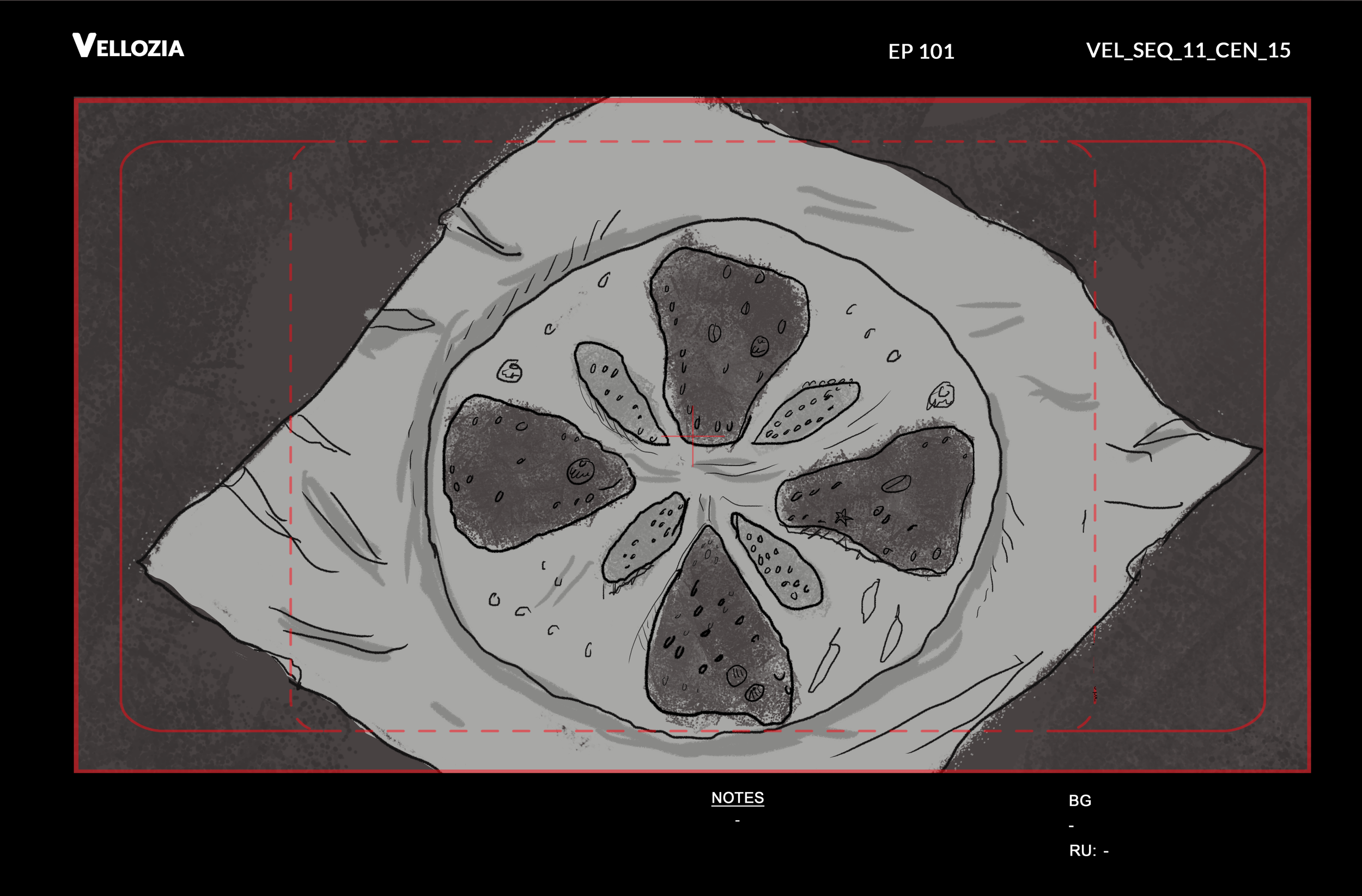The width and height of the screenshot is (1362, 896).
Task: Click the EP 101 episode label
Action: tap(921, 52)
